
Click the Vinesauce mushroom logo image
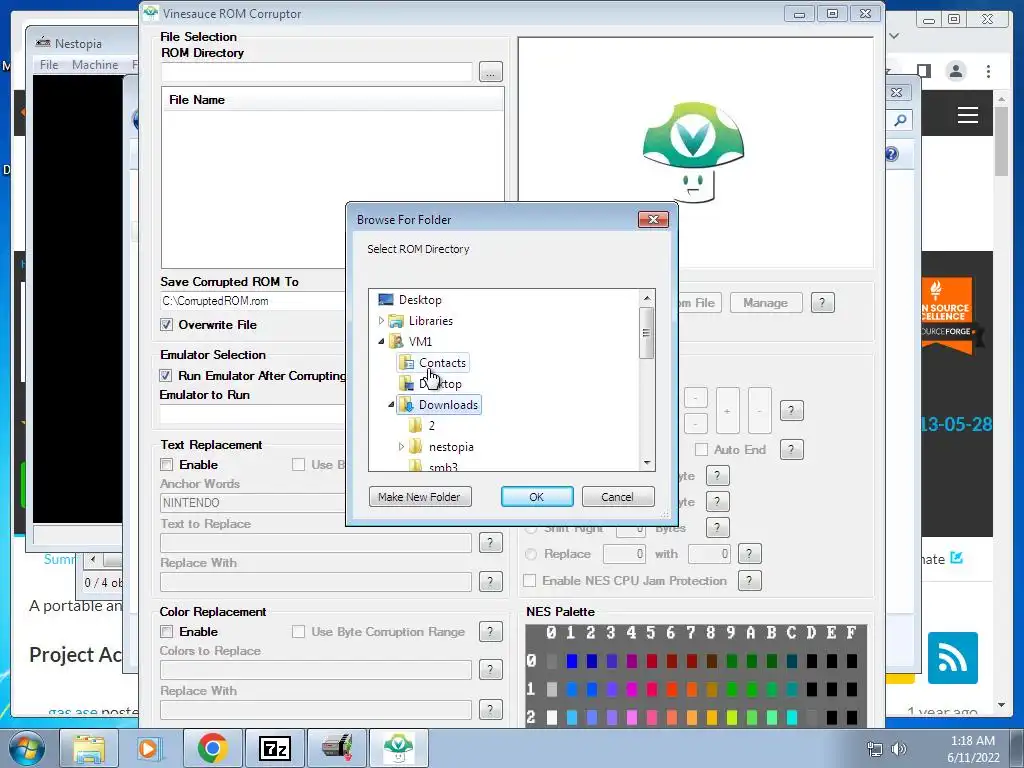(693, 152)
